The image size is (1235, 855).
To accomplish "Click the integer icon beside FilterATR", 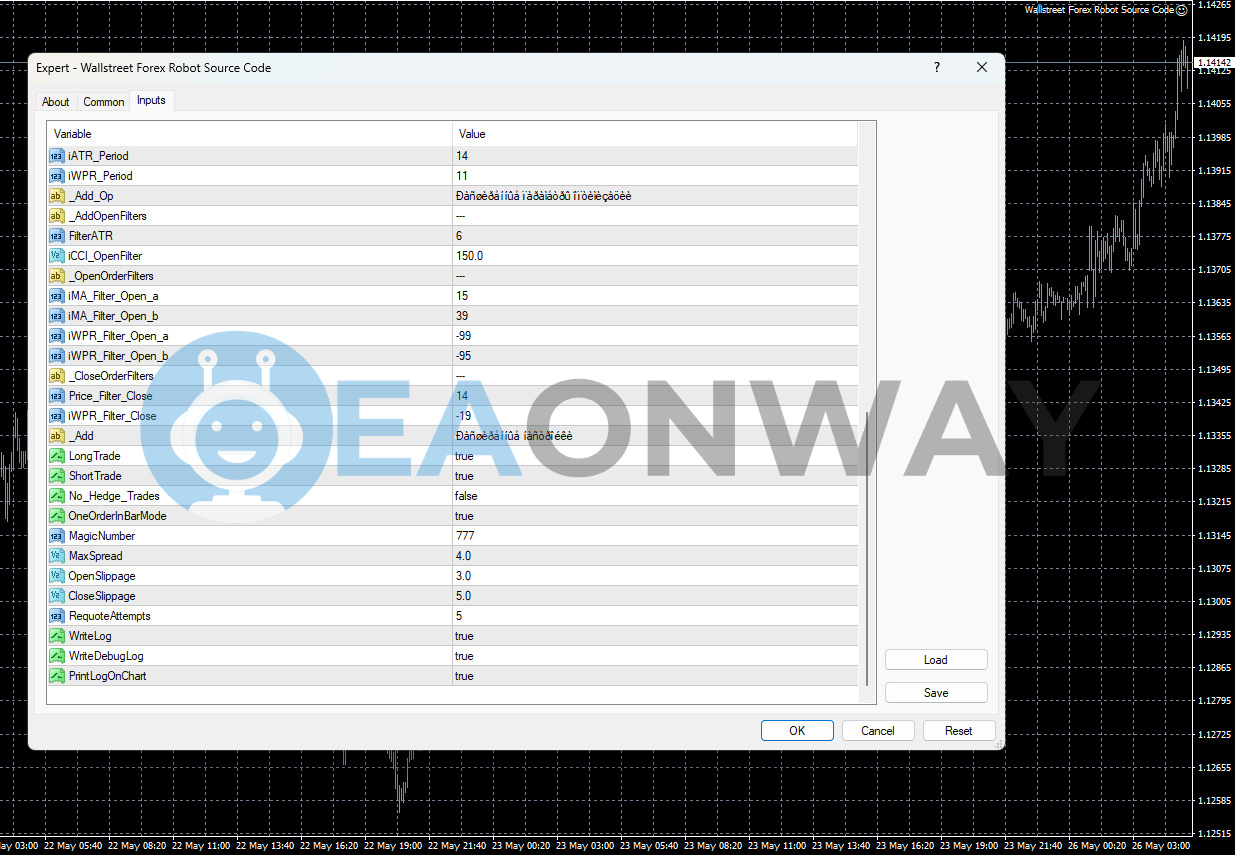I will point(57,236).
